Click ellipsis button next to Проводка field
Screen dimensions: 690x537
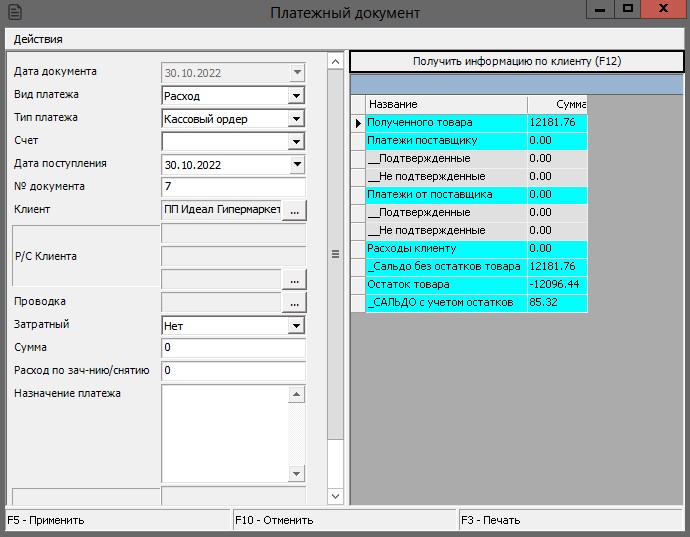(x=294, y=302)
